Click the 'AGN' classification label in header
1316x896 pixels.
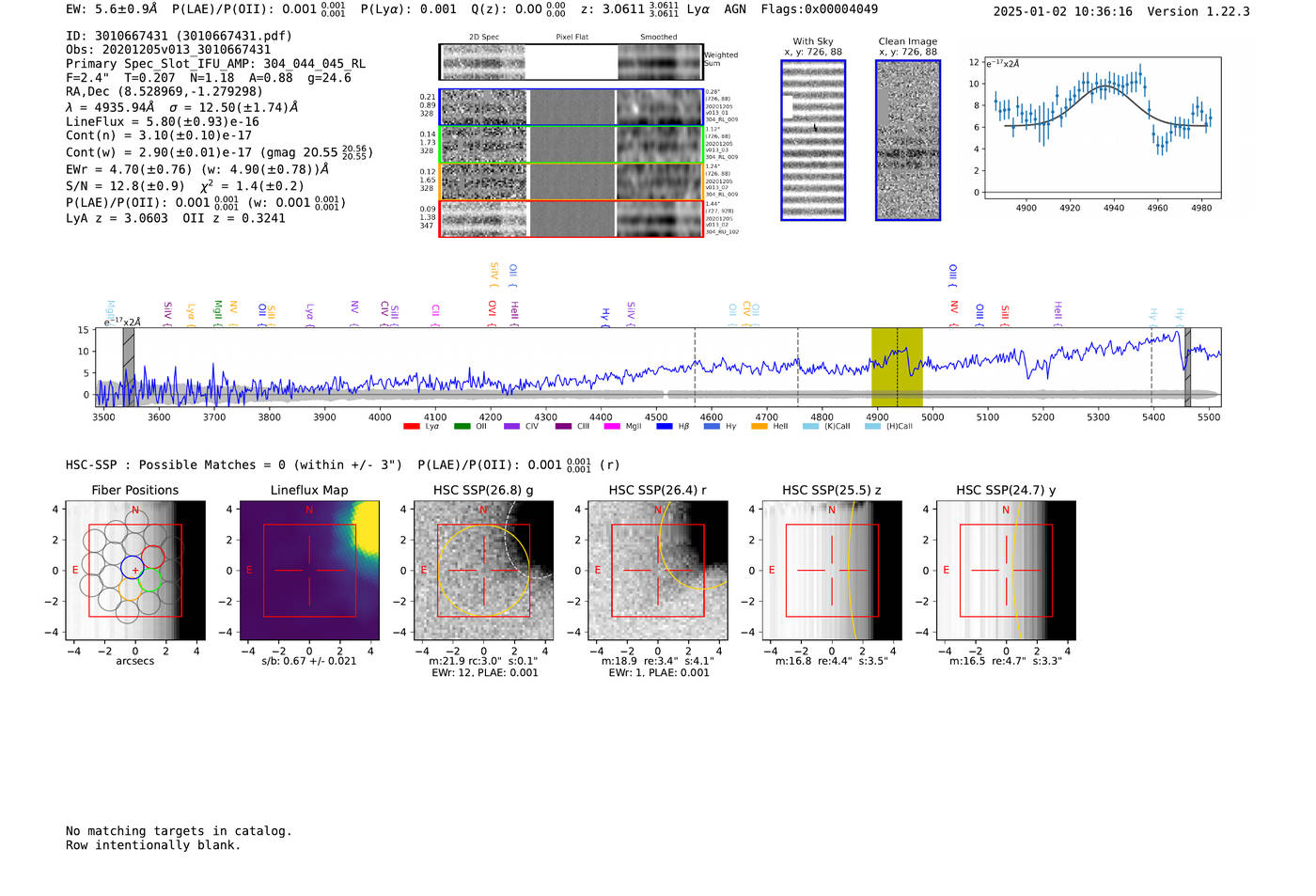[735, 9]
